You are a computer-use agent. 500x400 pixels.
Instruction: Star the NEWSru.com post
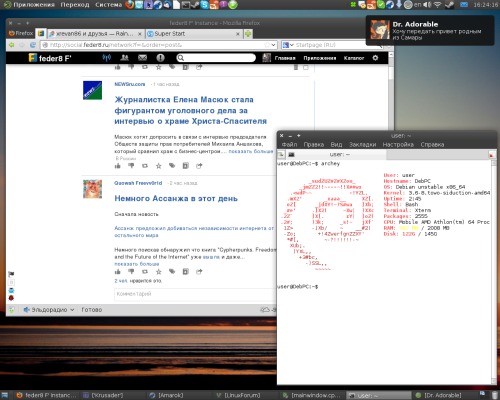click(159, 166)
